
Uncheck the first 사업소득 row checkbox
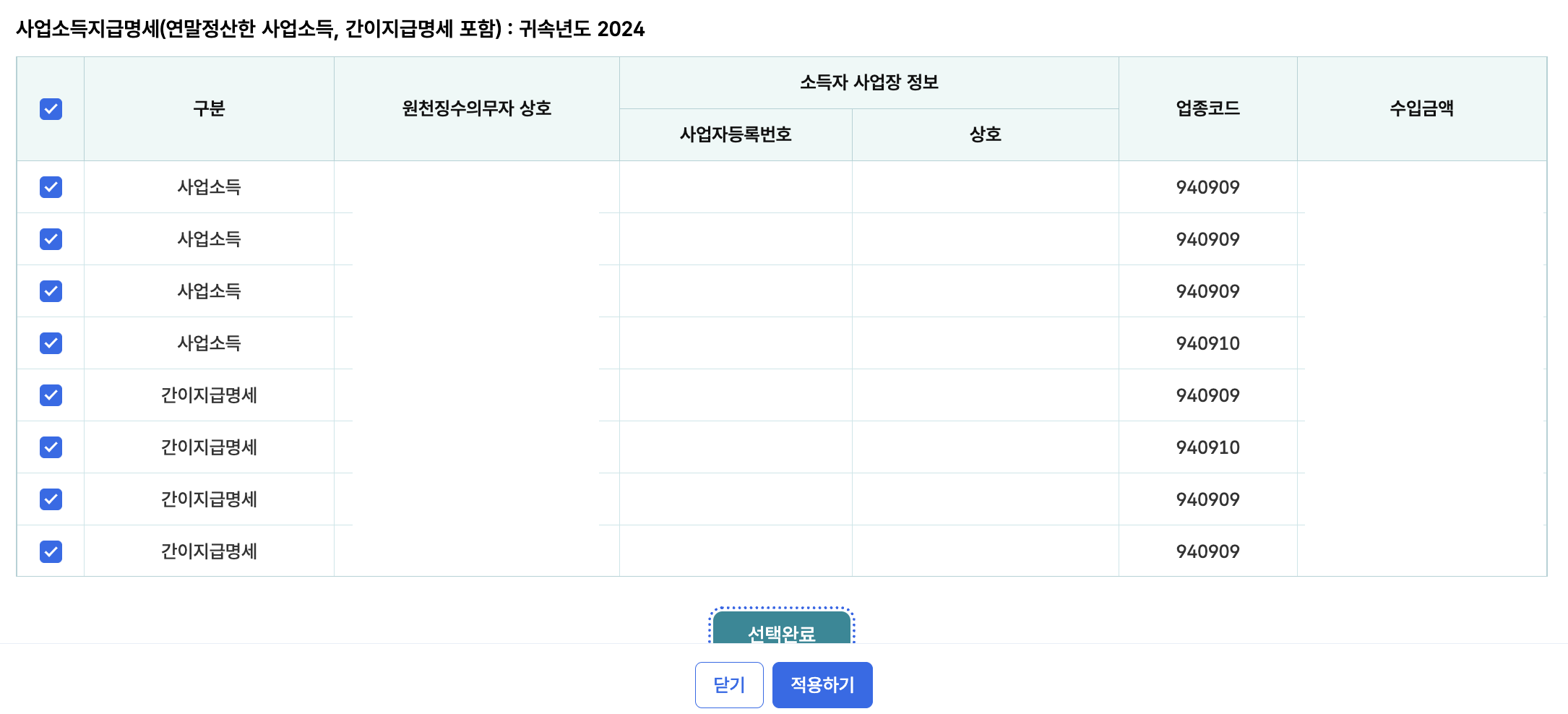point(49,187)
